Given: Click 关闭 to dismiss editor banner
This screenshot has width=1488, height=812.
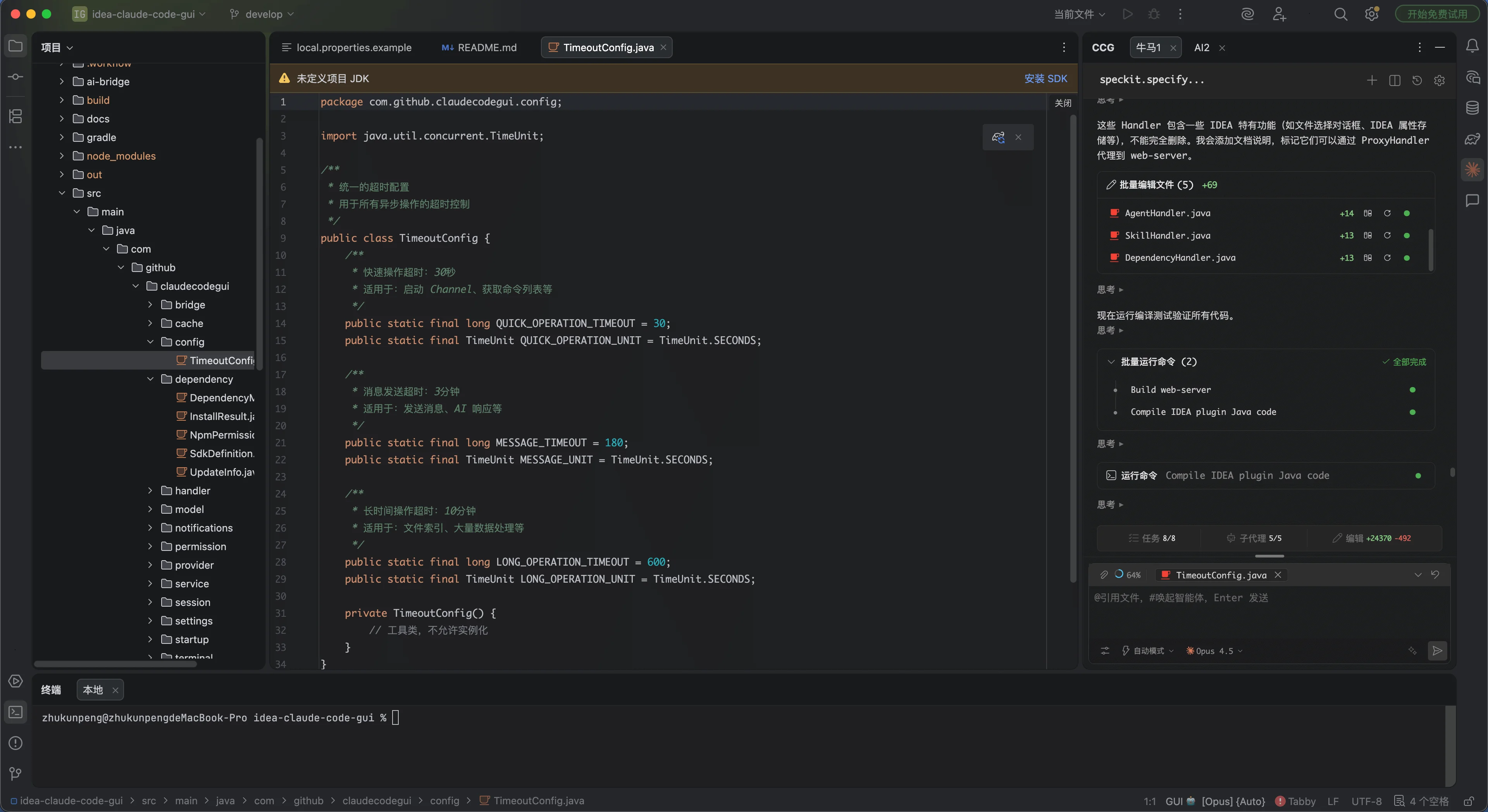Looking at the screenshot, I should [x=1063, y=103].
